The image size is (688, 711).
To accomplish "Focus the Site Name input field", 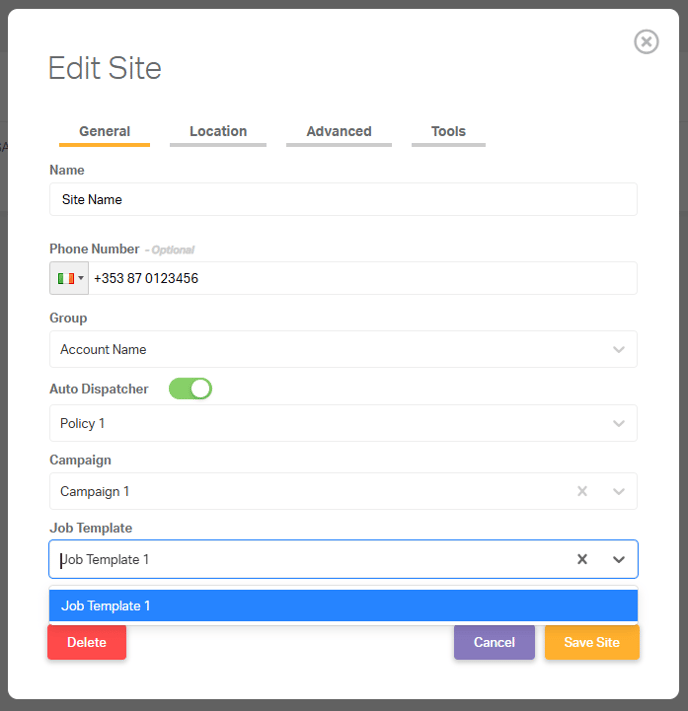I will 343,200.
